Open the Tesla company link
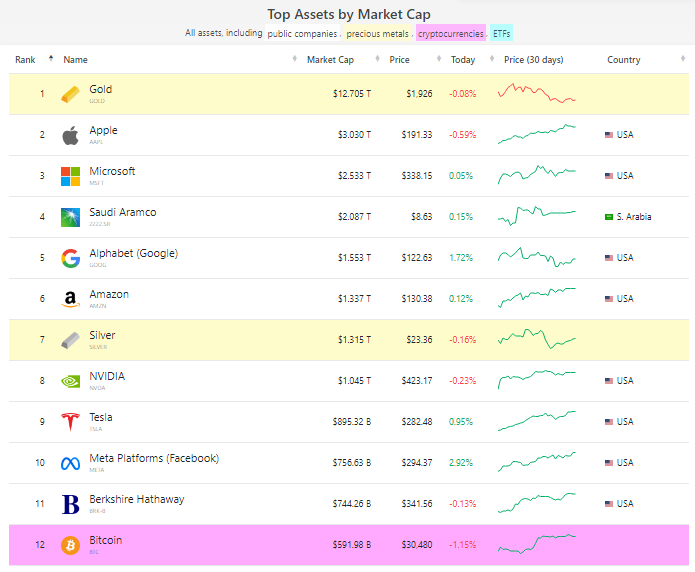 101,418
